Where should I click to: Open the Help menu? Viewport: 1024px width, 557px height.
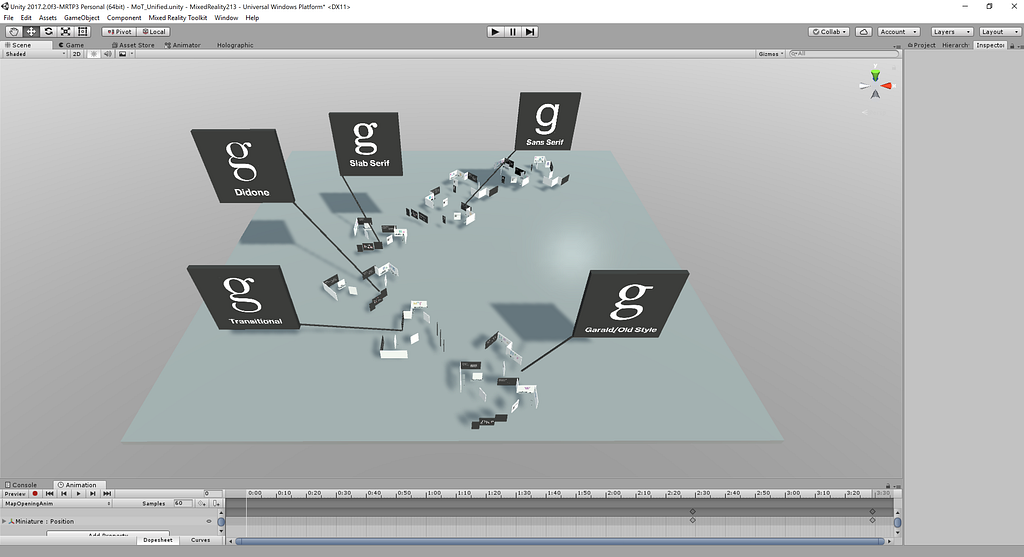252,18
